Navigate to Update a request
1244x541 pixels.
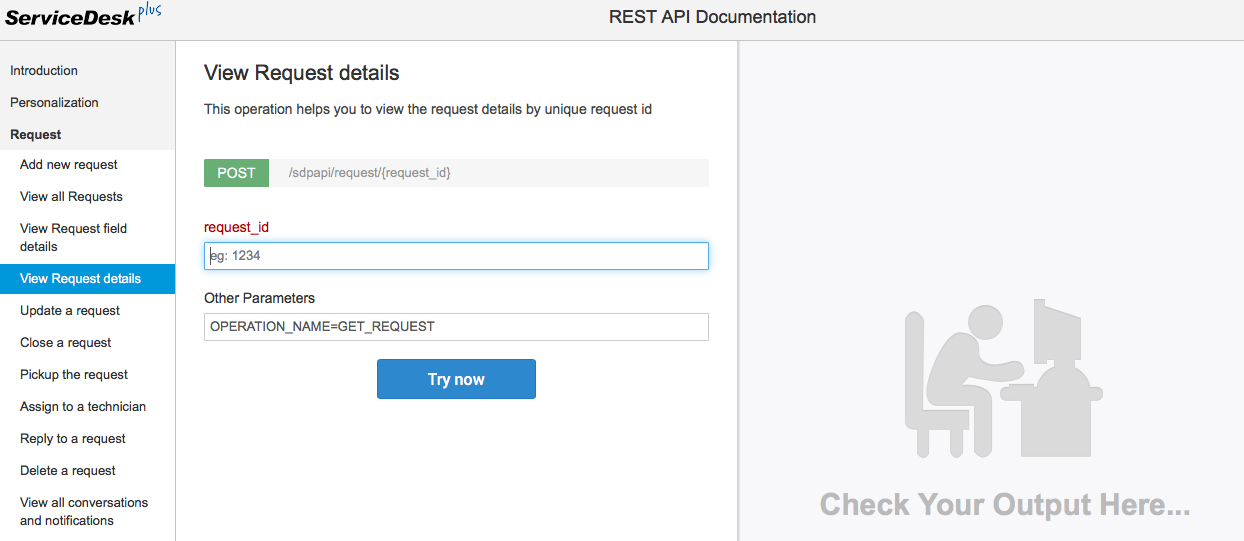click(70, 311)
